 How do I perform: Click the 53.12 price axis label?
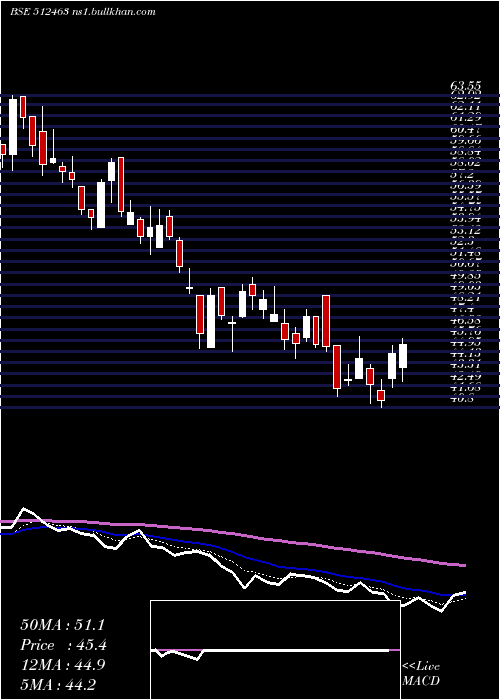coord(465,231)
